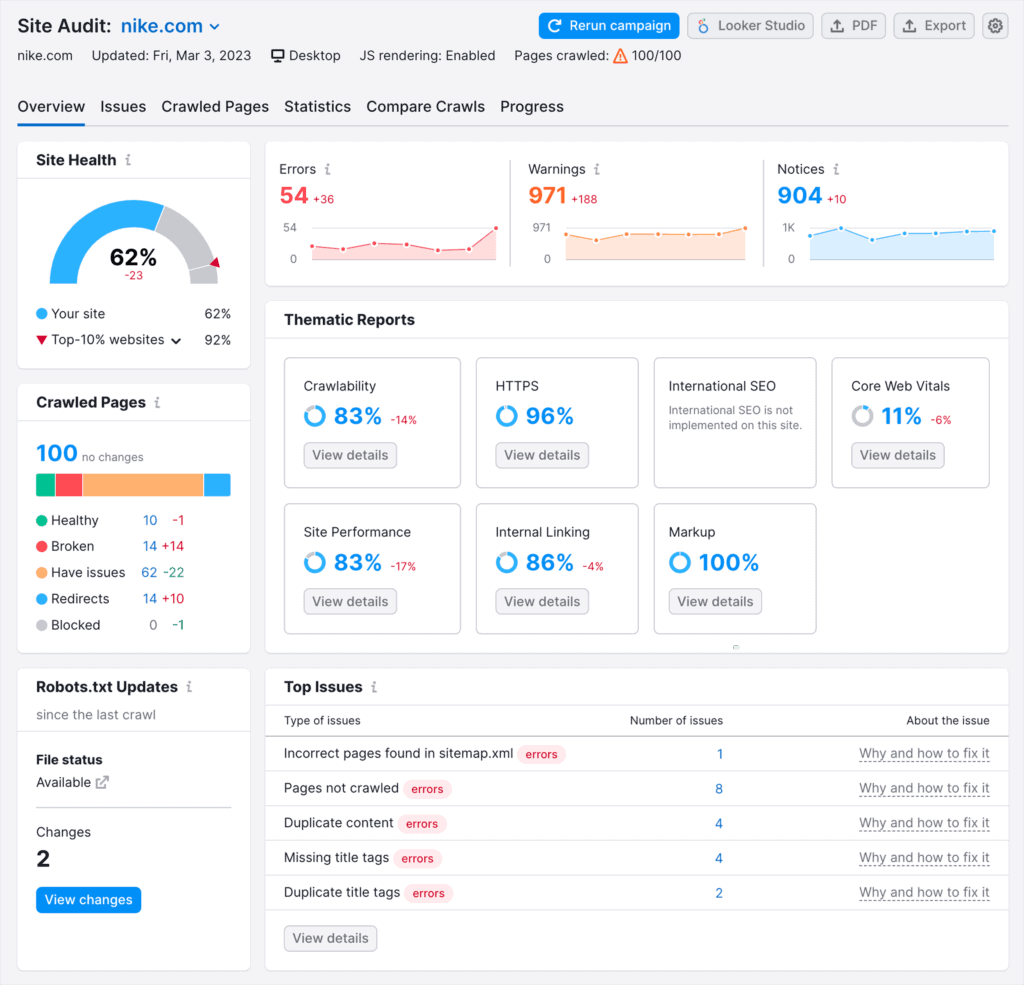Click the Robots.txt Updates info icon
The width and height of the screenshot is (1024, 985).
pos(189,687)
